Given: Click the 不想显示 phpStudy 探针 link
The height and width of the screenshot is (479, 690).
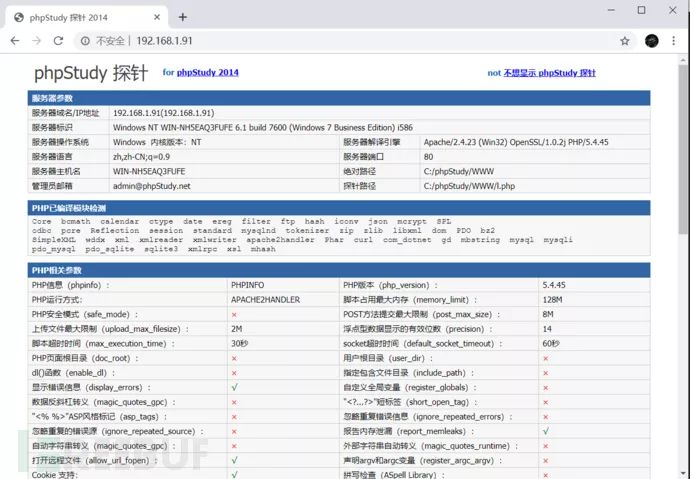Looking at the screenshot, I should [550, 73].
